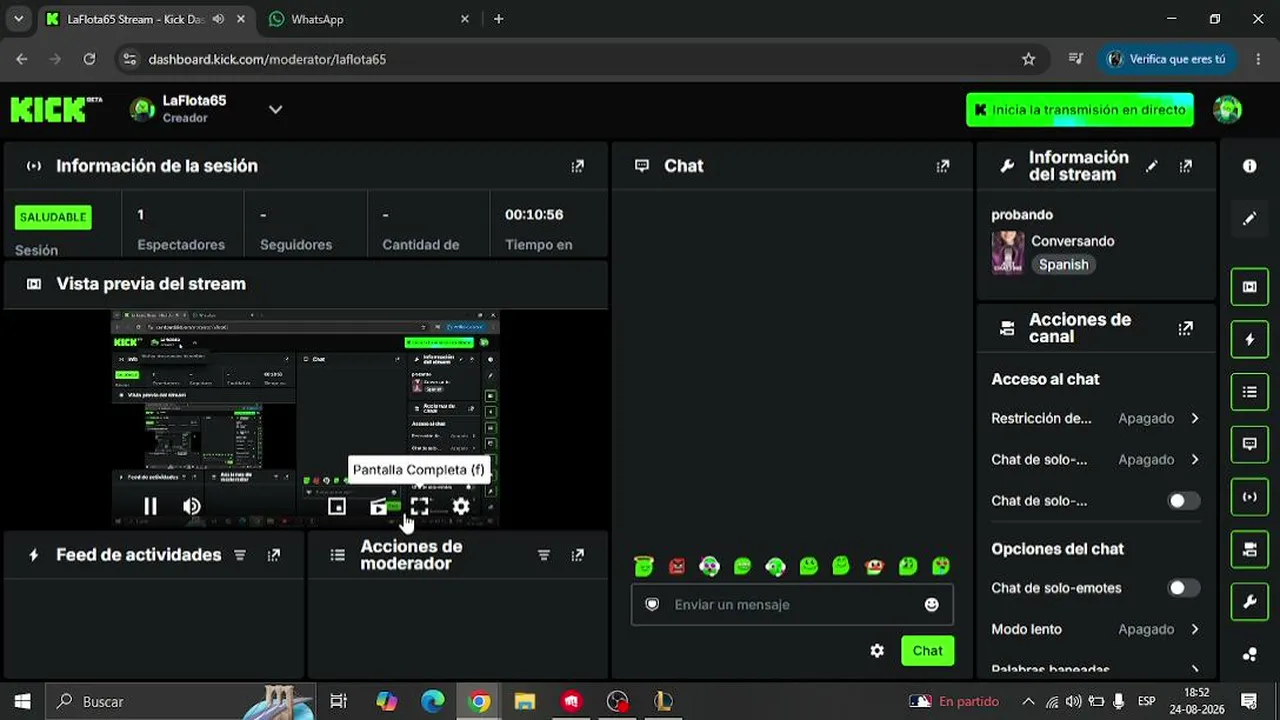Toggle activity feed lightning widget in sidebar
The image size is (1280, 720).
click(x=1250, y=339)
